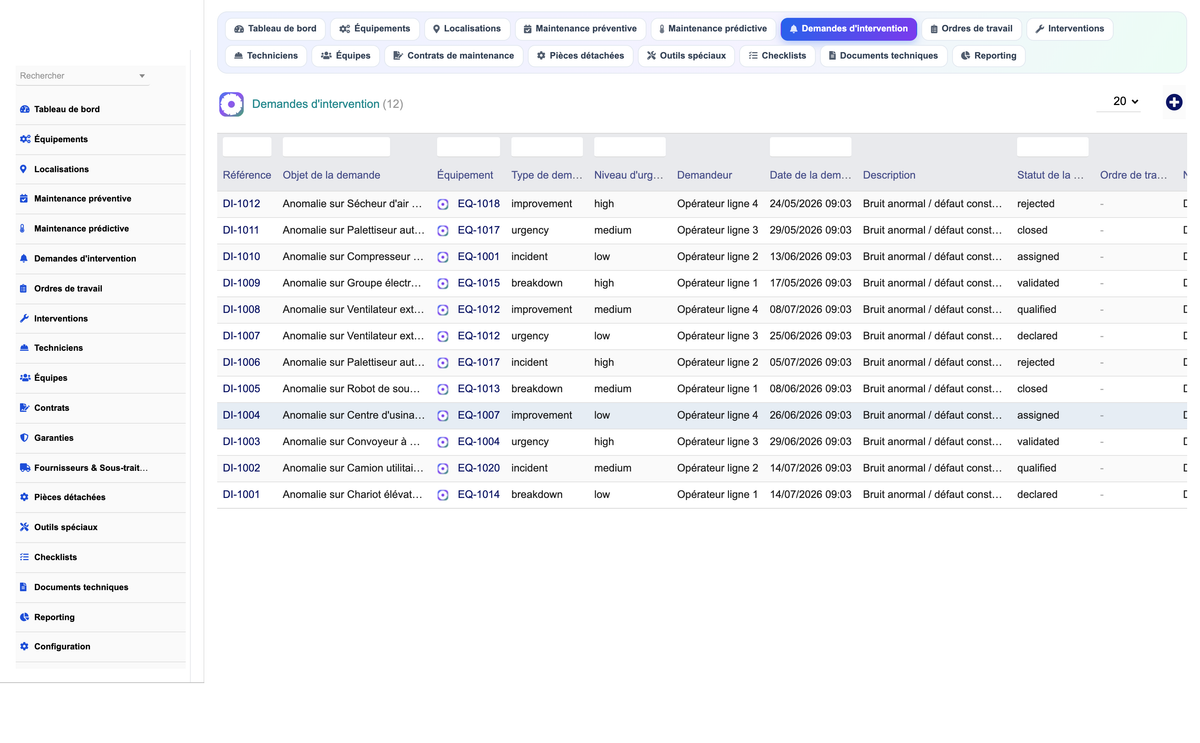Image resolution: width=1200 pixels, height=743 pixels.
Task: Click the Garanties sidebar label
Action: coord(54,438)
